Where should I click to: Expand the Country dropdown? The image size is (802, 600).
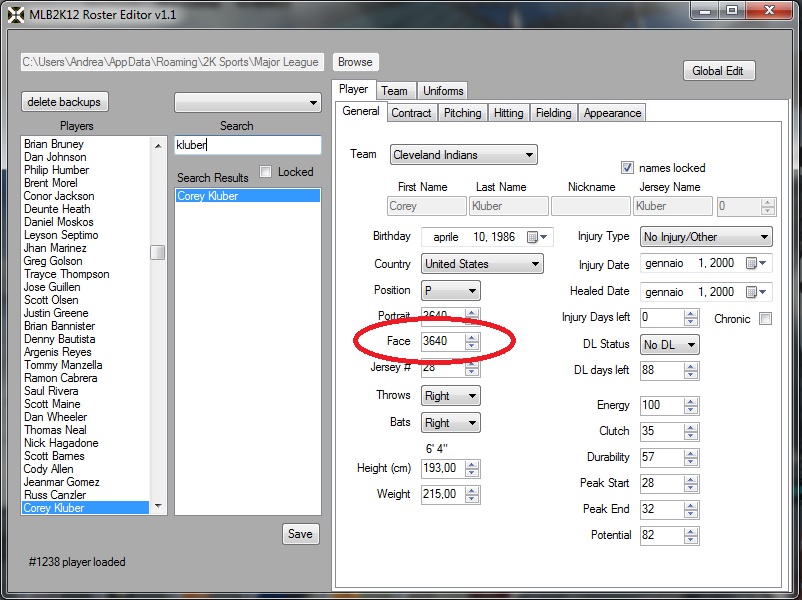pyautogui.click(x=482, y=264)
